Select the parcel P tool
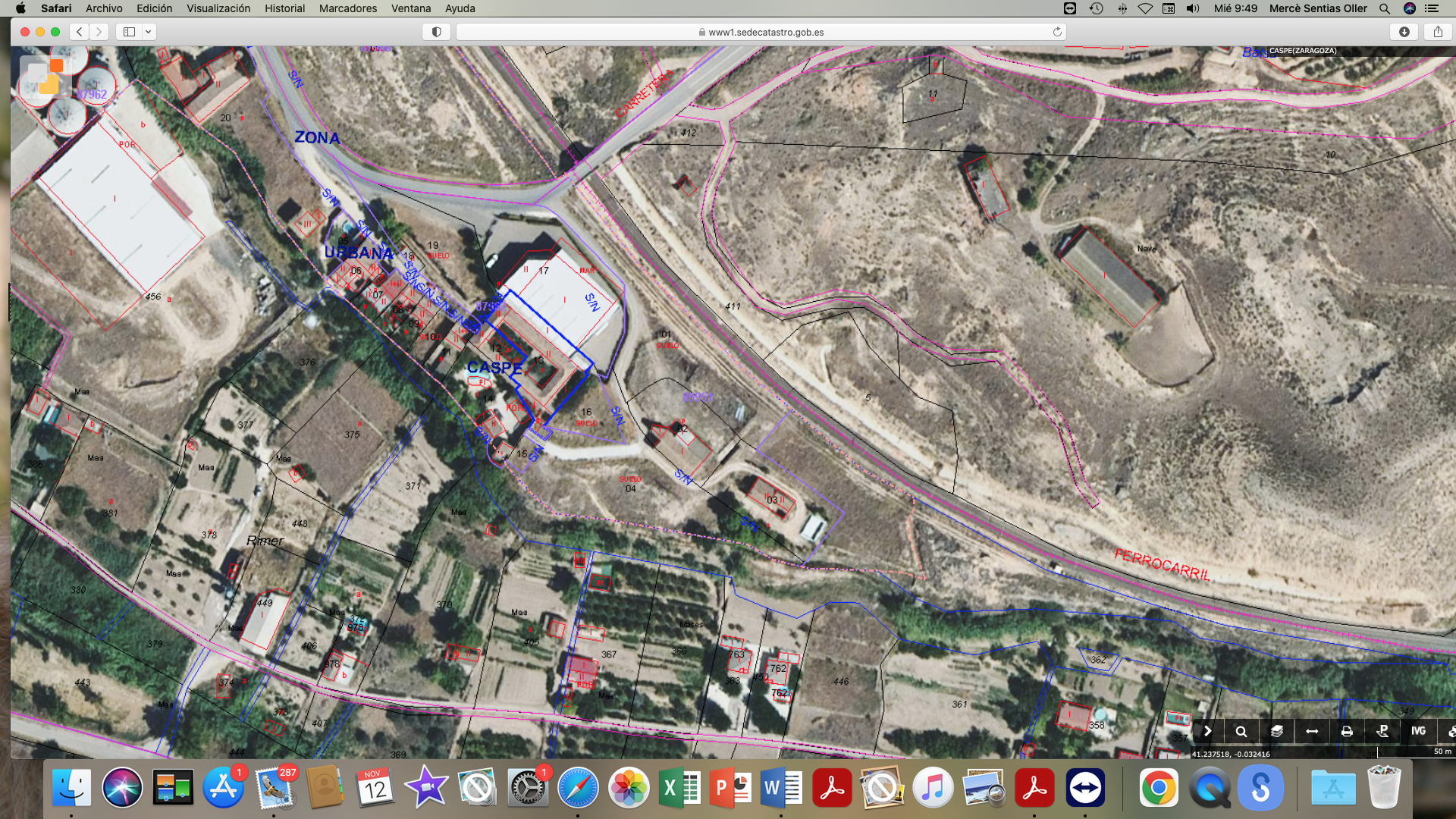The image size is (1456, 819). [1382, 731]
